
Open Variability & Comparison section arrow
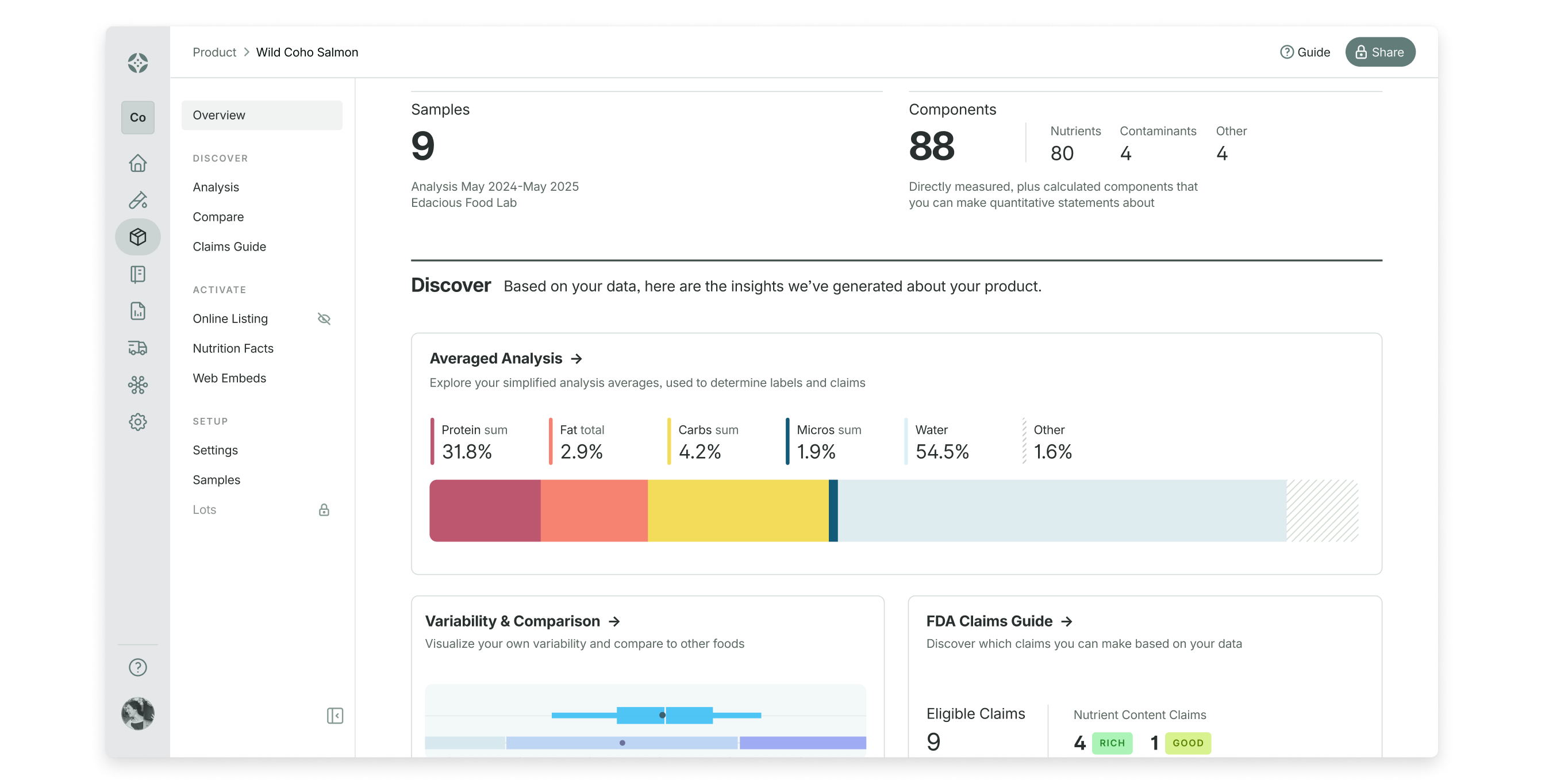coord(614,621)
